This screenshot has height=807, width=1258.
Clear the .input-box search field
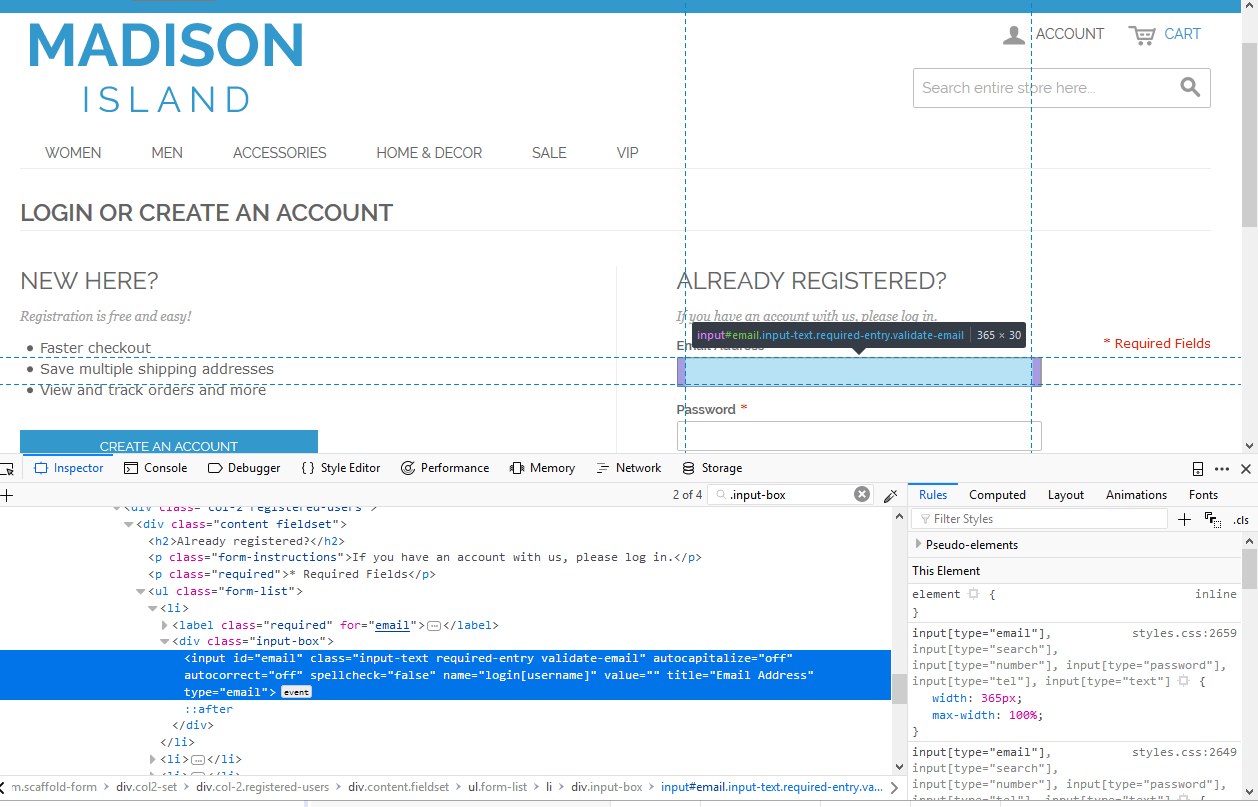point(862,494)
